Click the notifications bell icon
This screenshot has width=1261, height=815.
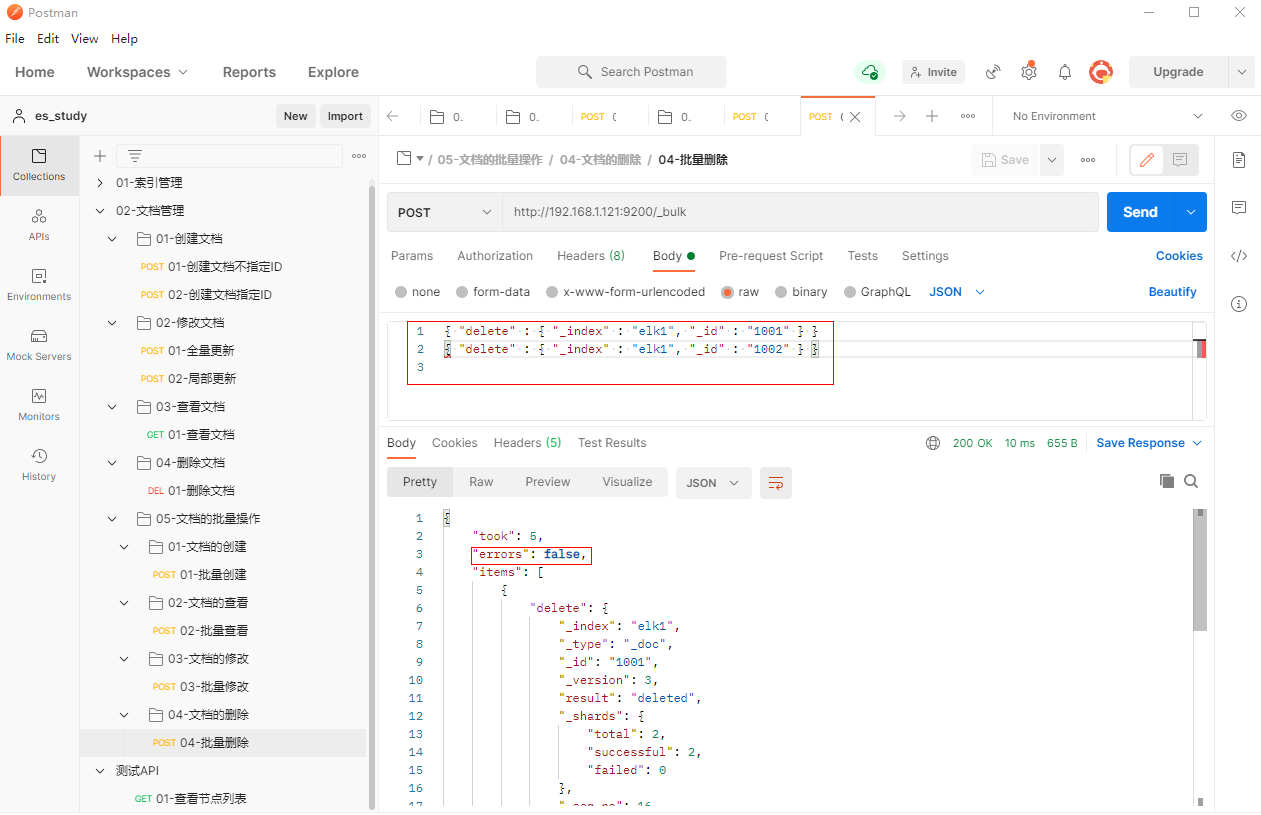point(1065,72)
